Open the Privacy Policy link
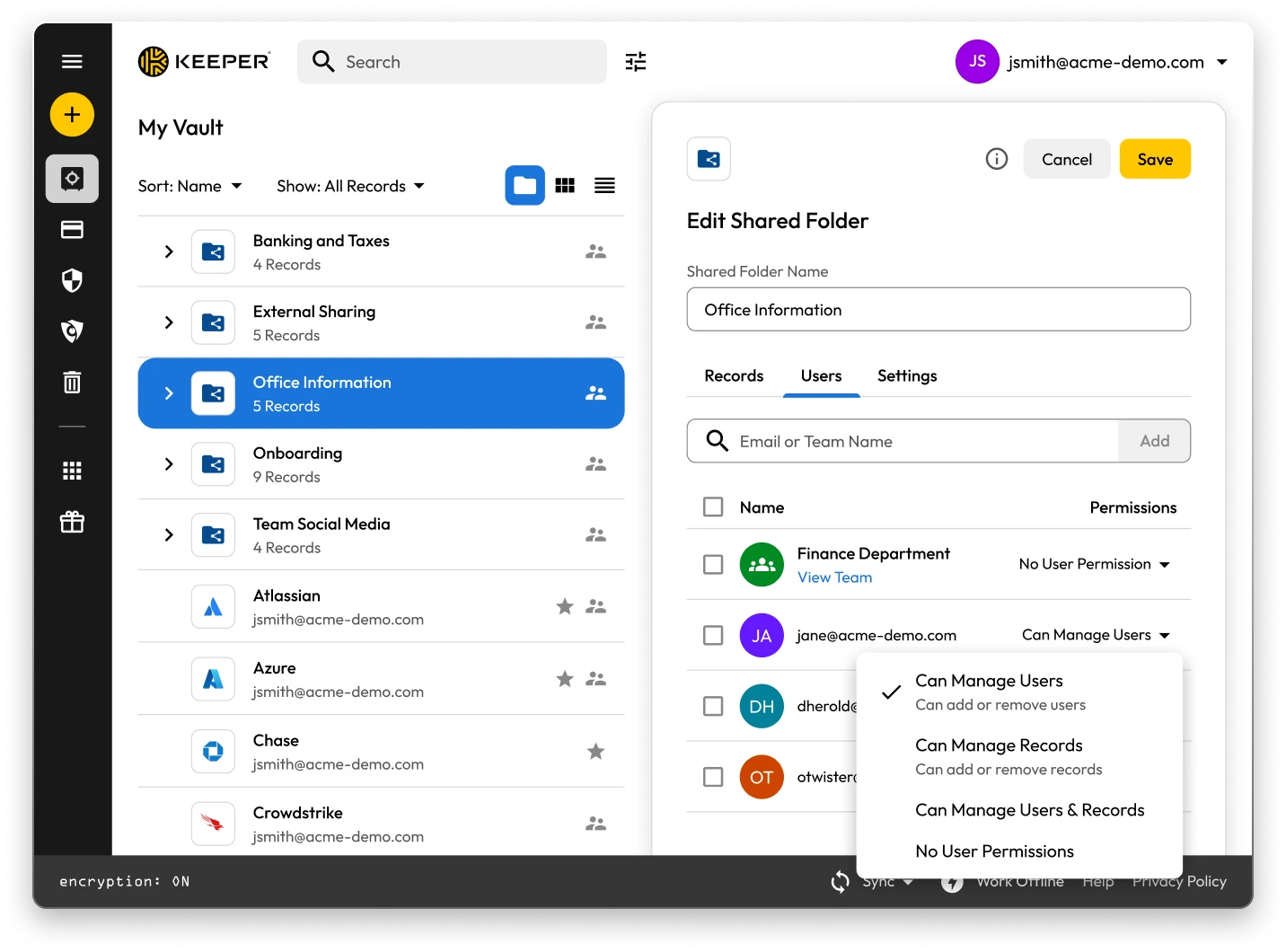The width and height of the screenshot is (1286, 952). pyautogui.click(x=1179, y=882)
